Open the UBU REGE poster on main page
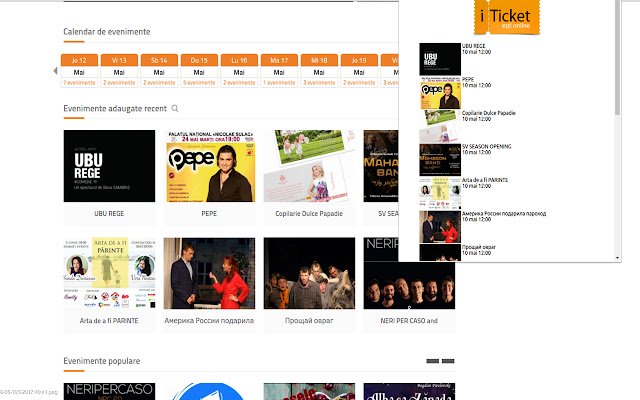This screenshot has height=400, width=640. (x=109, y=166)
